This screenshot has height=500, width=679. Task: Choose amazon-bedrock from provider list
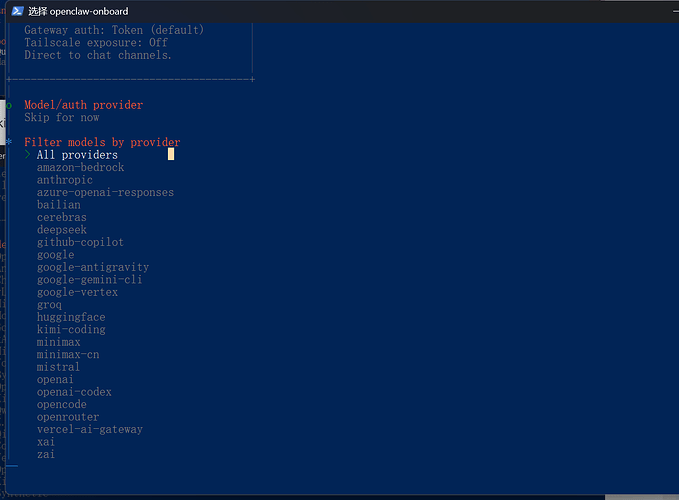click(x=80, y=168)
